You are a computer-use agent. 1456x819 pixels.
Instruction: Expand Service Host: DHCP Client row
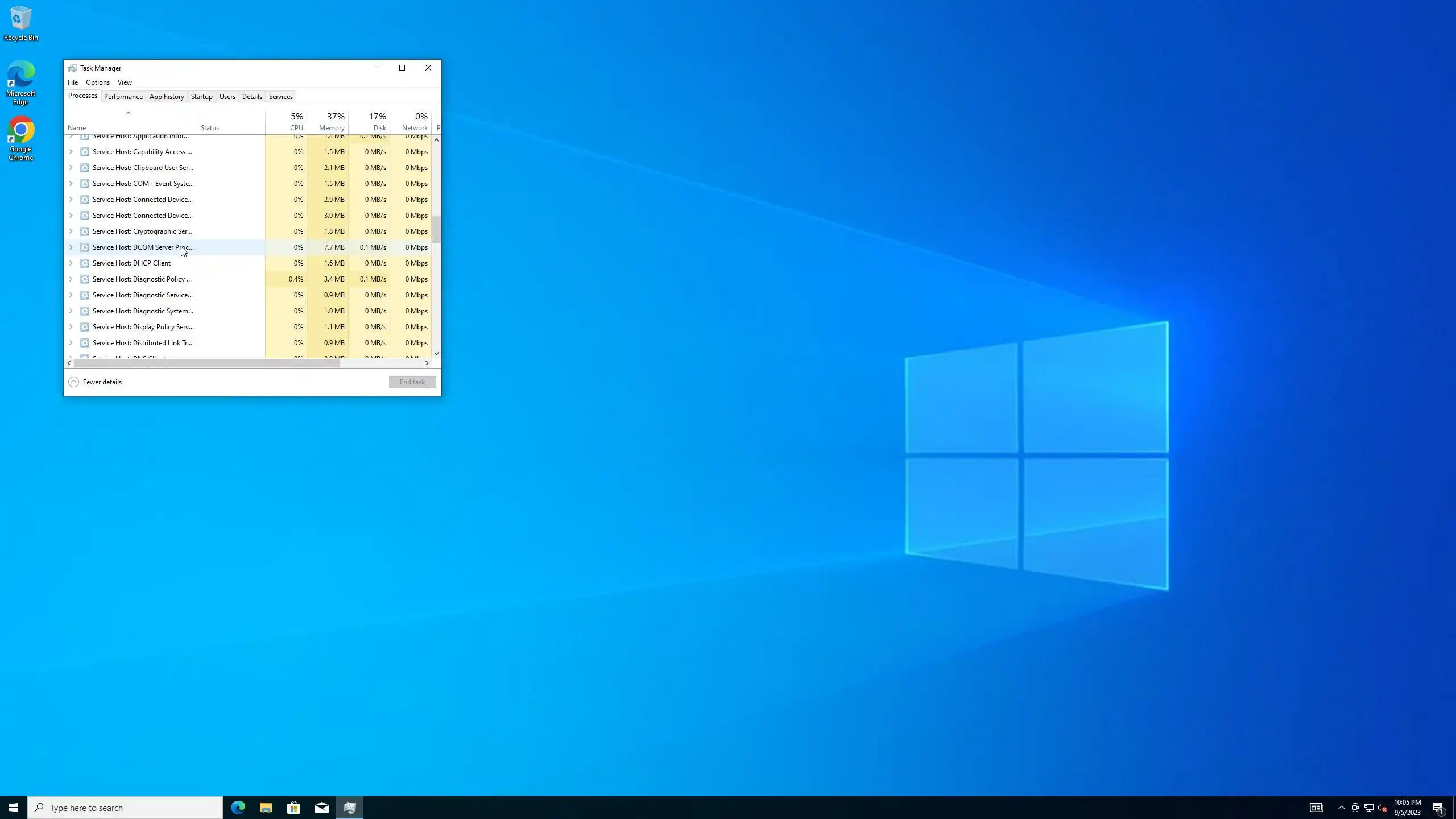coord(71,263)
